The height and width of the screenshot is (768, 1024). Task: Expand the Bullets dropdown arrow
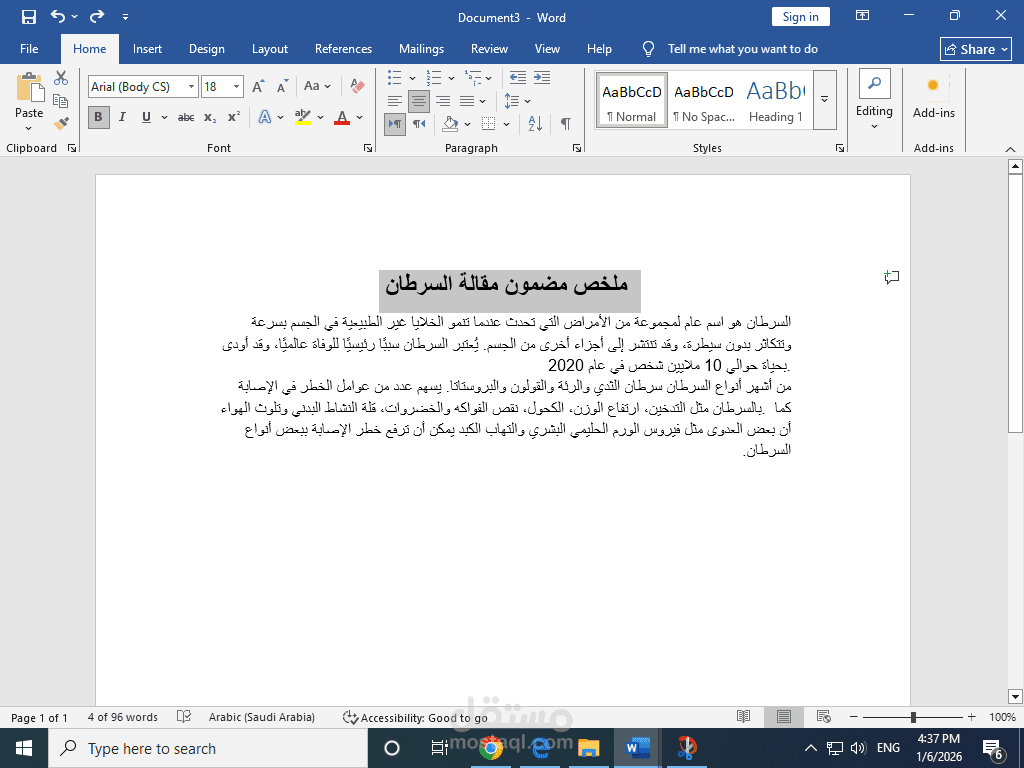[413, 77]
